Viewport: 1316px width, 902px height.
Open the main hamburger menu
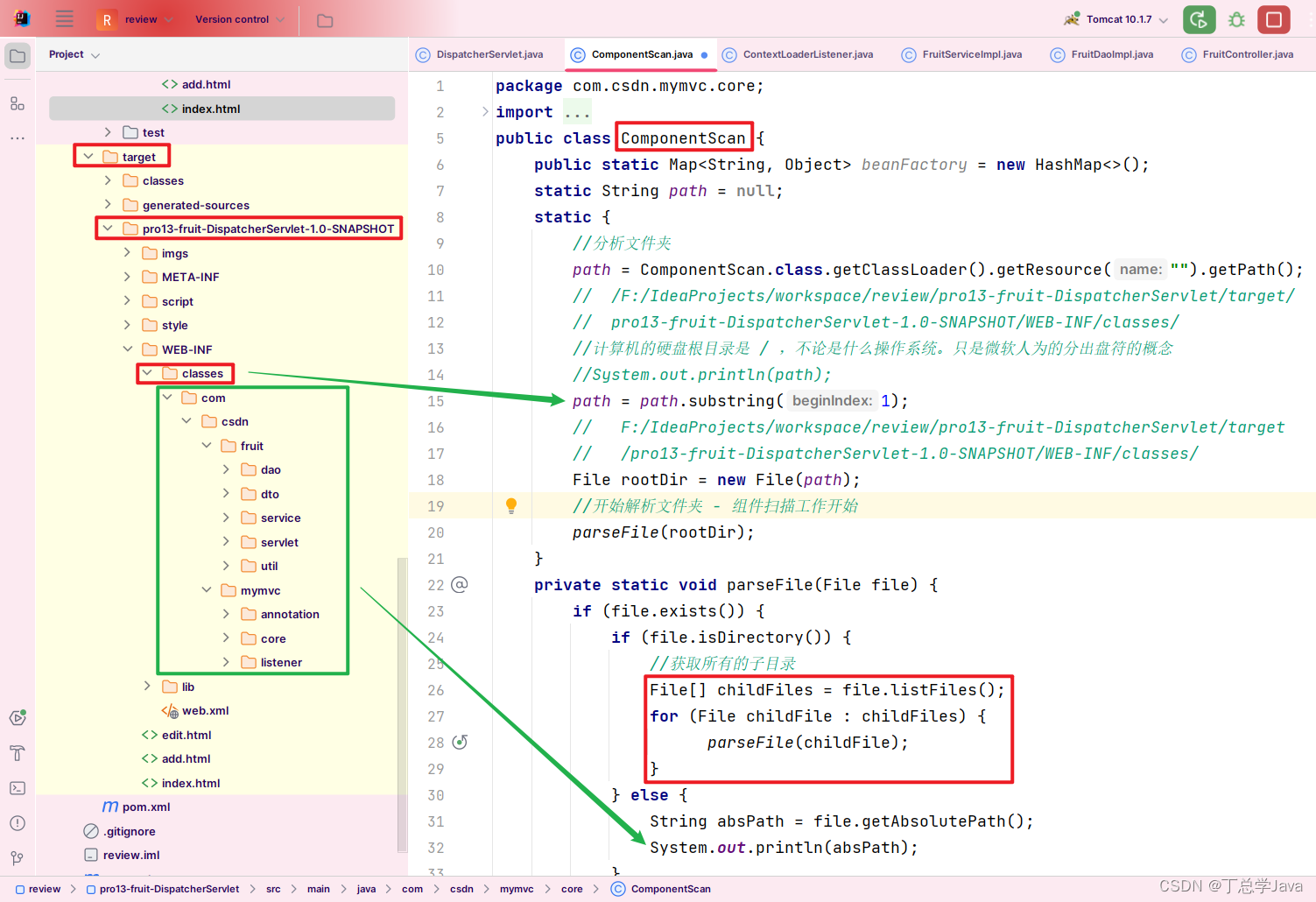click(x=65, y=19)
